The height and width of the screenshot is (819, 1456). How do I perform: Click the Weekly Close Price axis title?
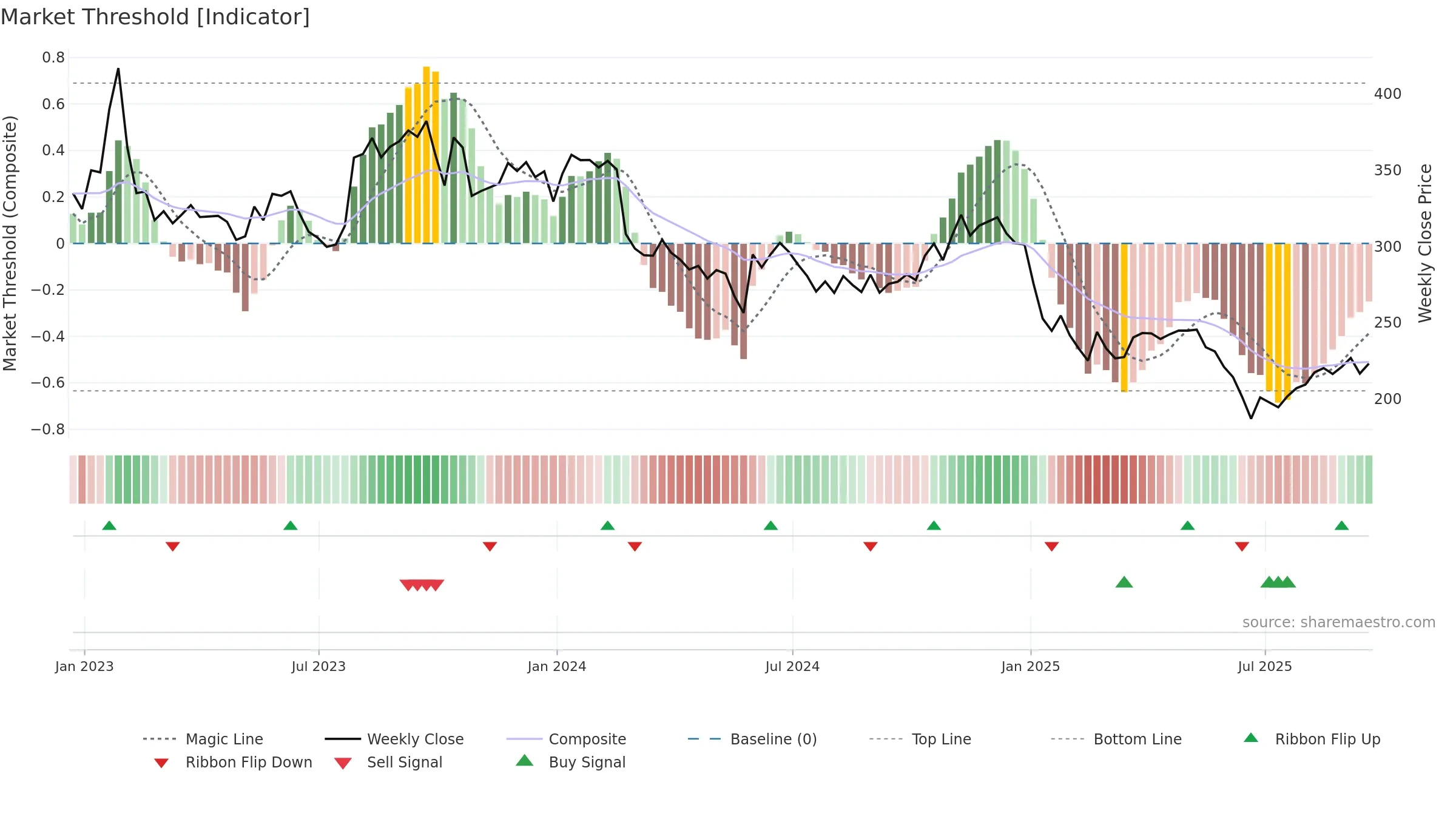tap(1425, 243)
